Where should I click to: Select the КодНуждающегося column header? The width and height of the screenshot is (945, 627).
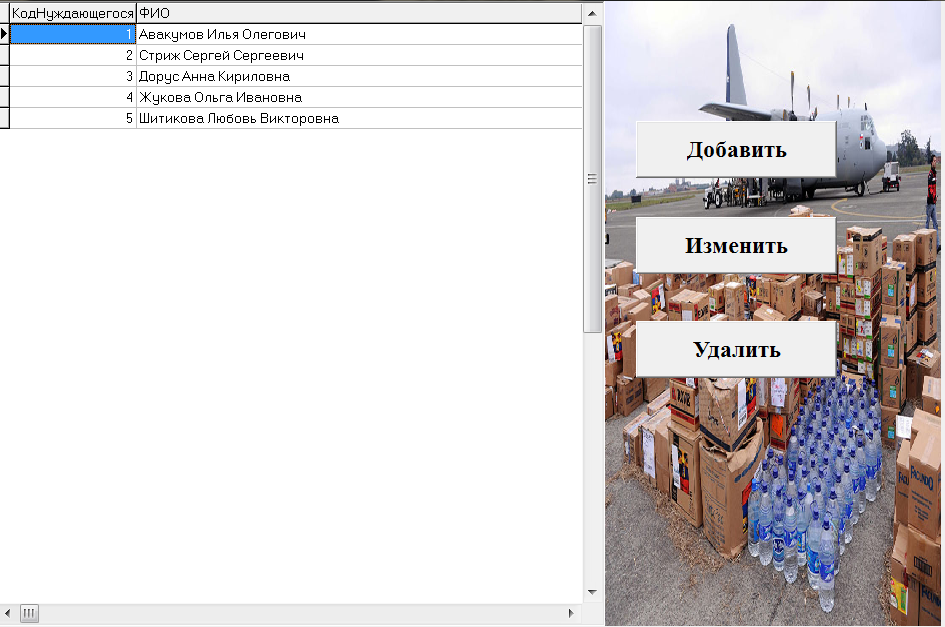[x=72, y=13]
